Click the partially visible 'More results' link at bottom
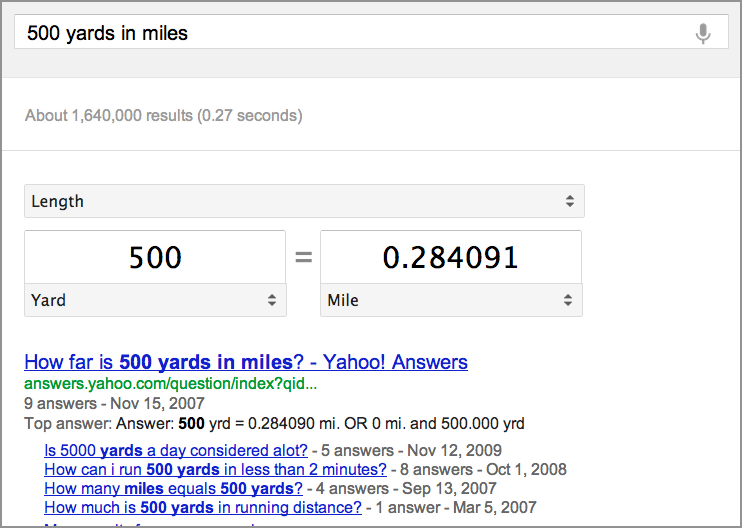 click(151, 525)
